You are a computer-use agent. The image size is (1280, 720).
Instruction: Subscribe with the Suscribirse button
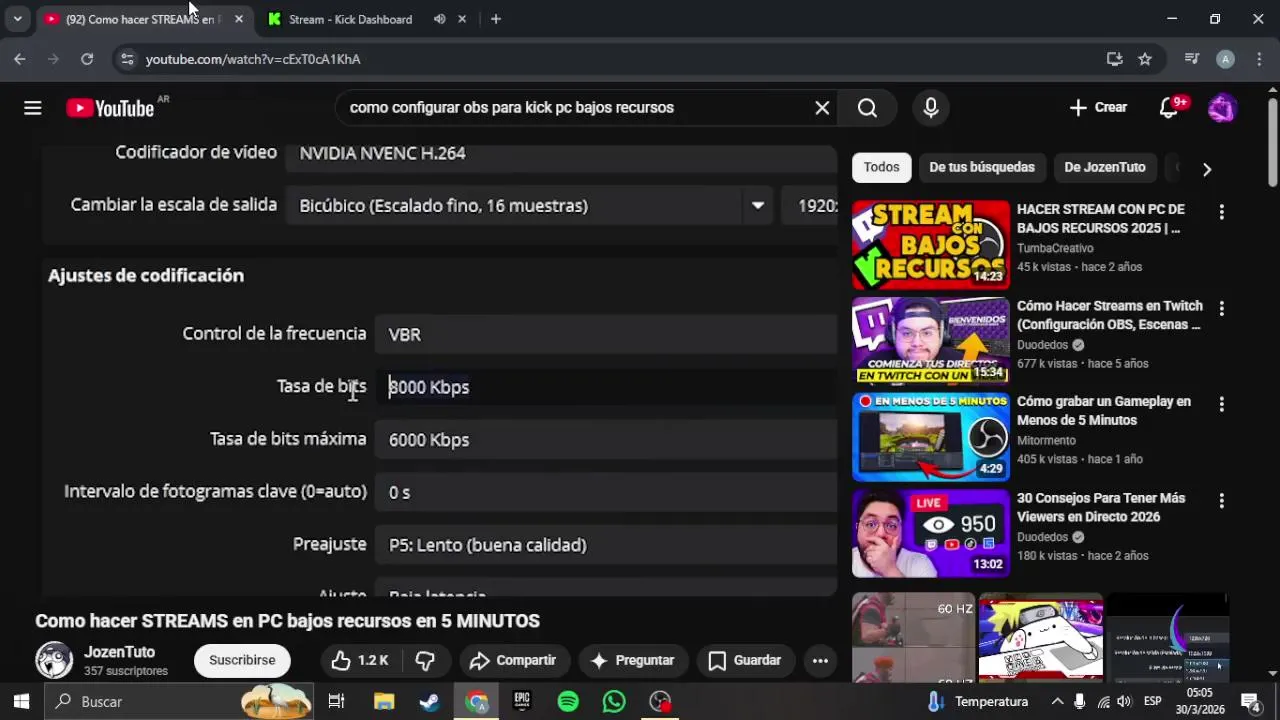coord(242,660)
